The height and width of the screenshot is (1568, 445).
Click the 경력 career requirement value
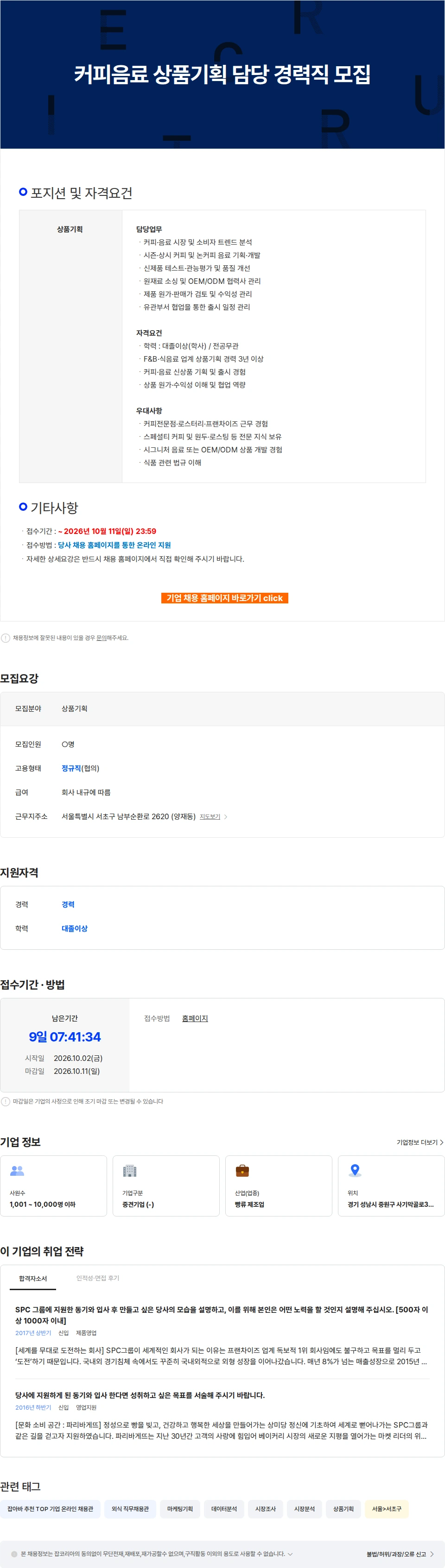click(x=68, y=904)
